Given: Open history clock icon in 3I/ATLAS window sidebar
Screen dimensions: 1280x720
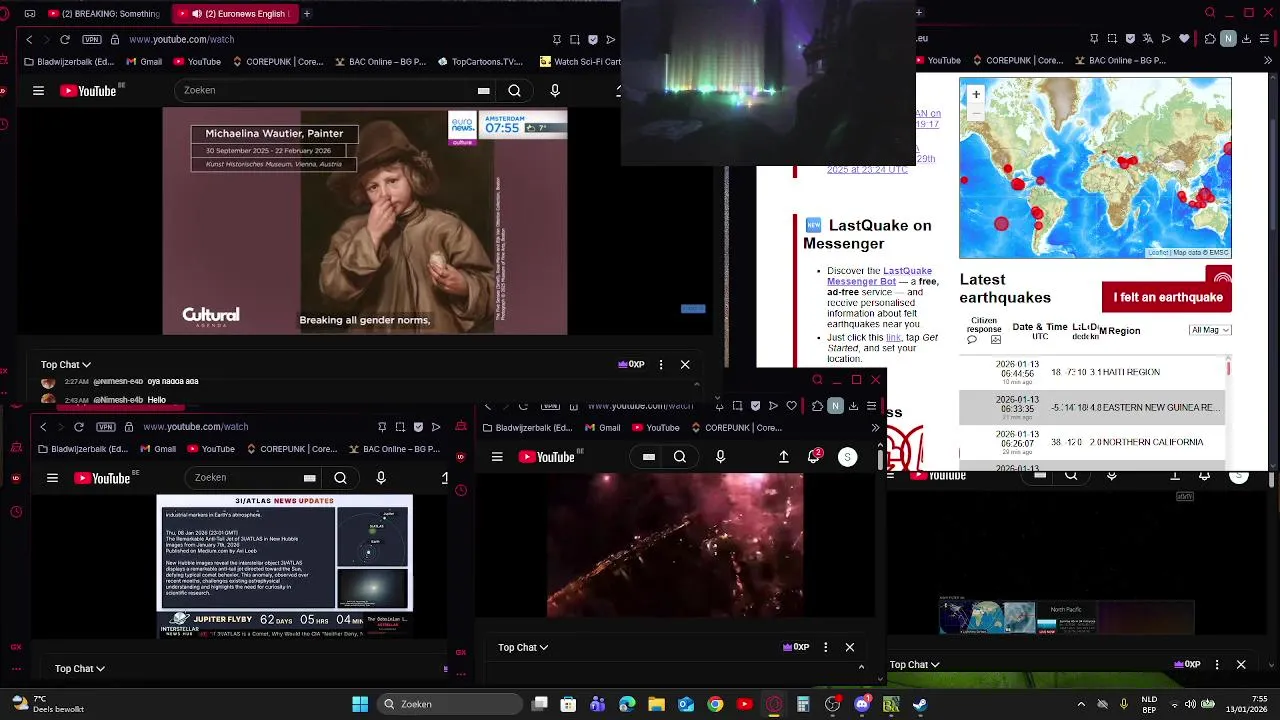Looking at the screenshot, I should pyautogui.click(x=16, y=512).
